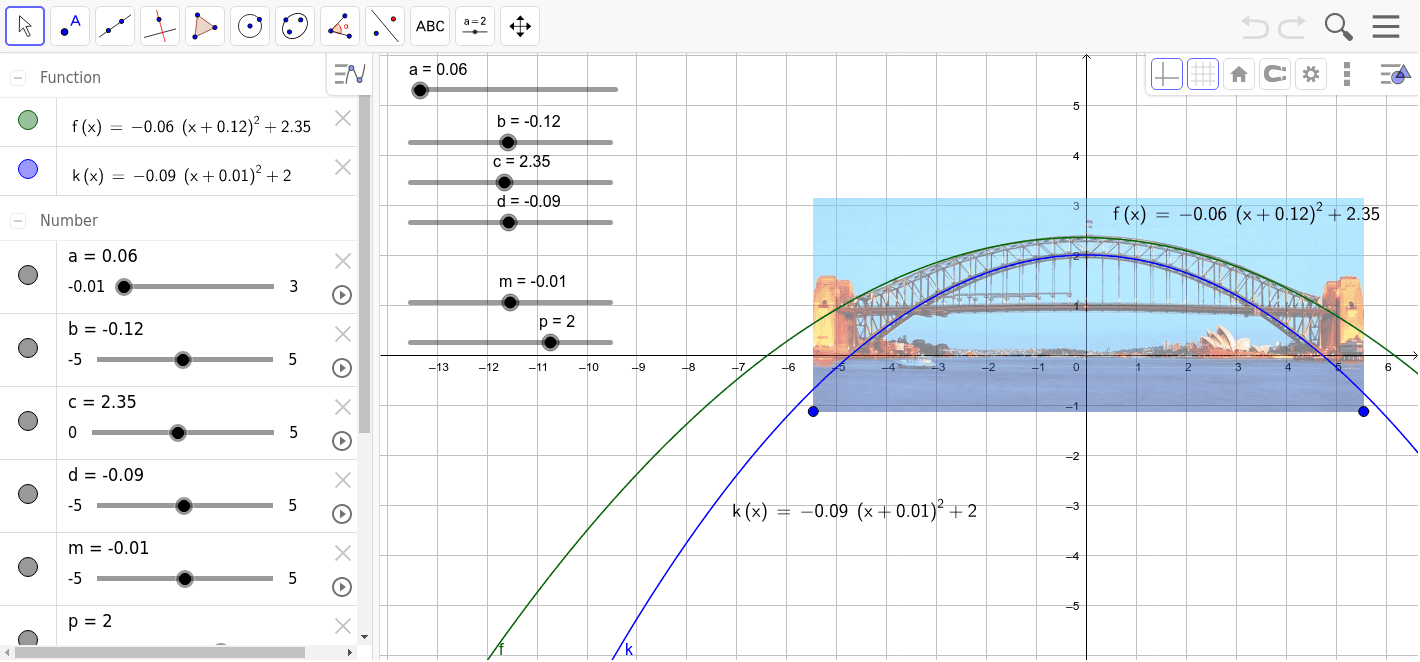
Task: Select the Slider a=2 tool
Action: coord(475,26)
